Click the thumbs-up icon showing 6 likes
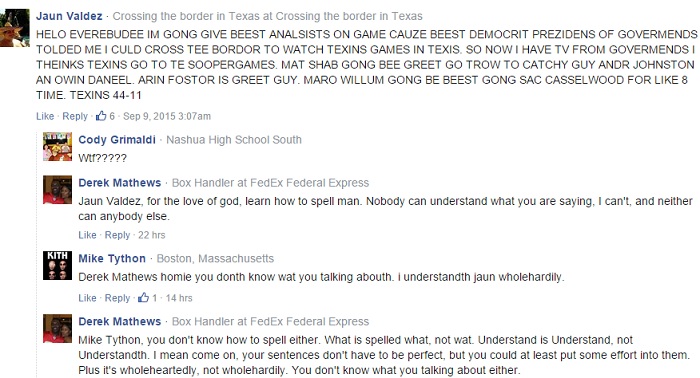The height and width of the screenshot is (378, 700). point(101,116)
